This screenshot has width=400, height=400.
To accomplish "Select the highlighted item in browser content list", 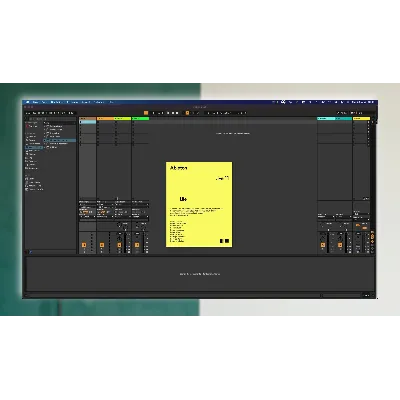I will pyautogui.click(x=60, y=140).
